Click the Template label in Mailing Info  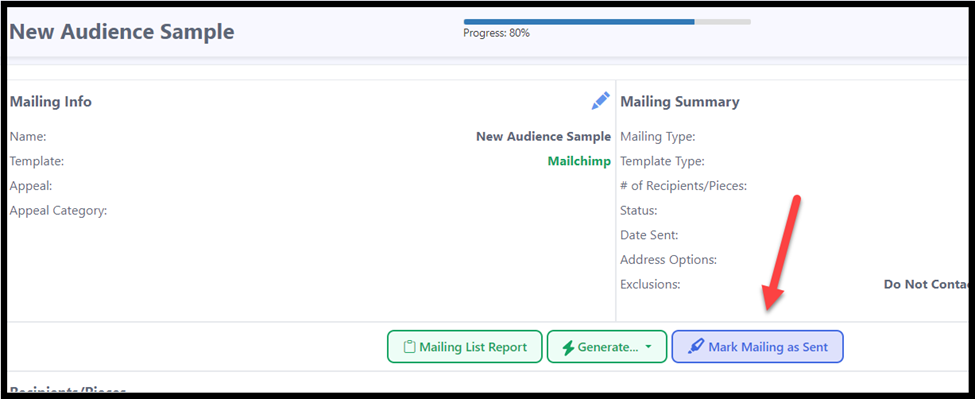coord(37,162)
